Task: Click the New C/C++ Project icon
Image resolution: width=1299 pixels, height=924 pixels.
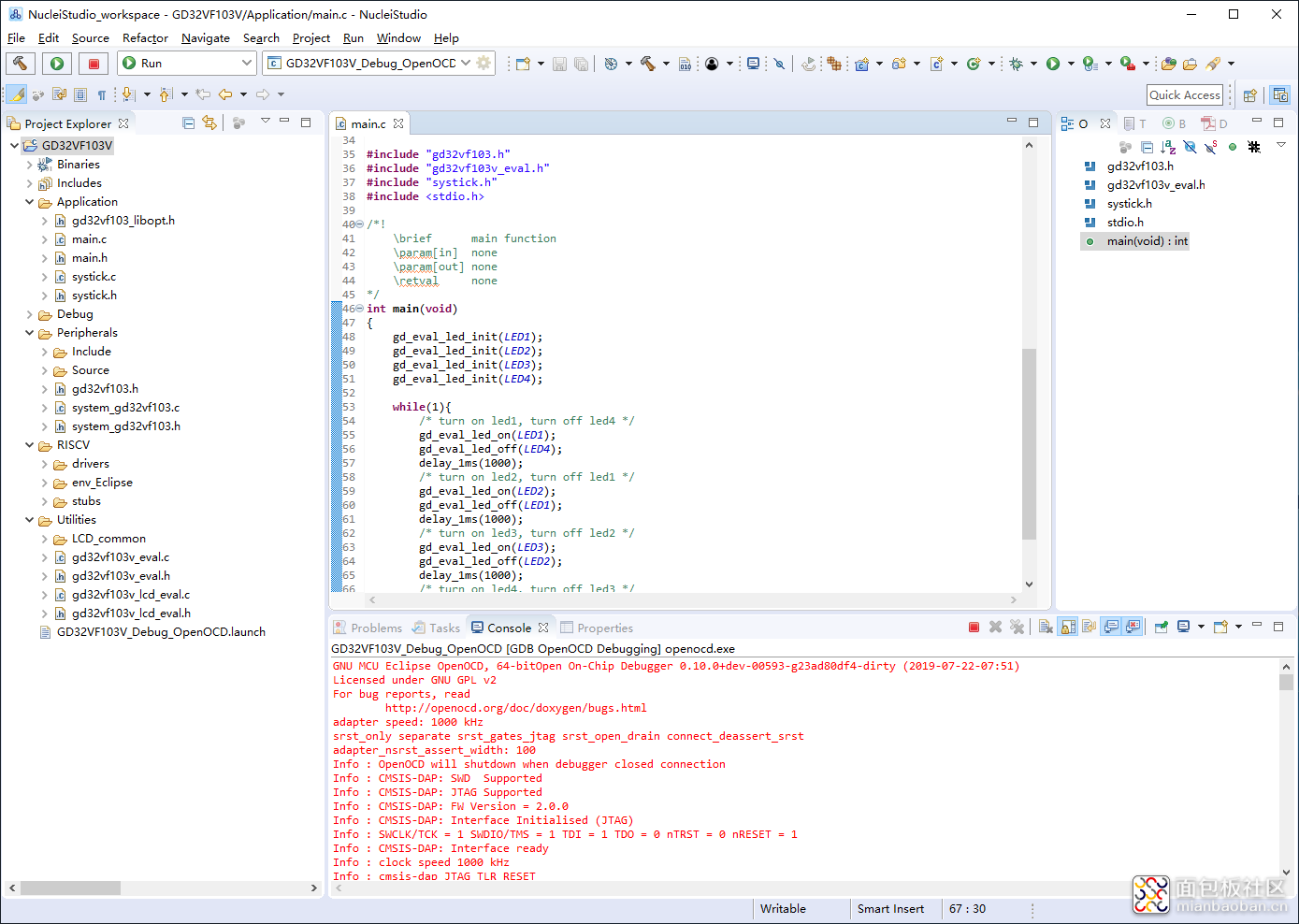Action: (x=861, y=64)
